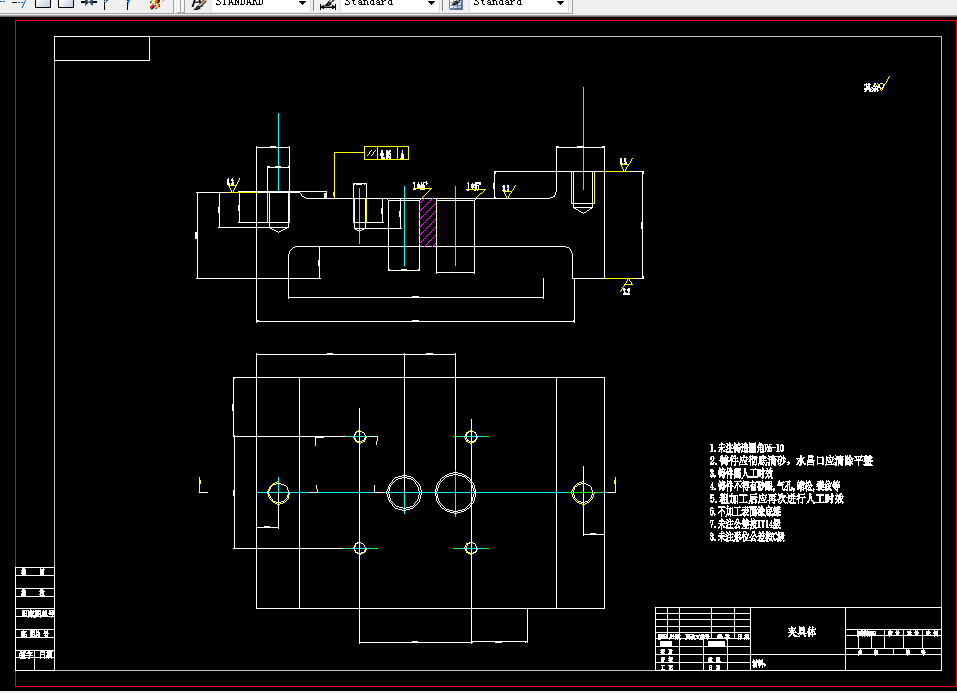Open the STANDARD text style dropdown

click(302, 4)
